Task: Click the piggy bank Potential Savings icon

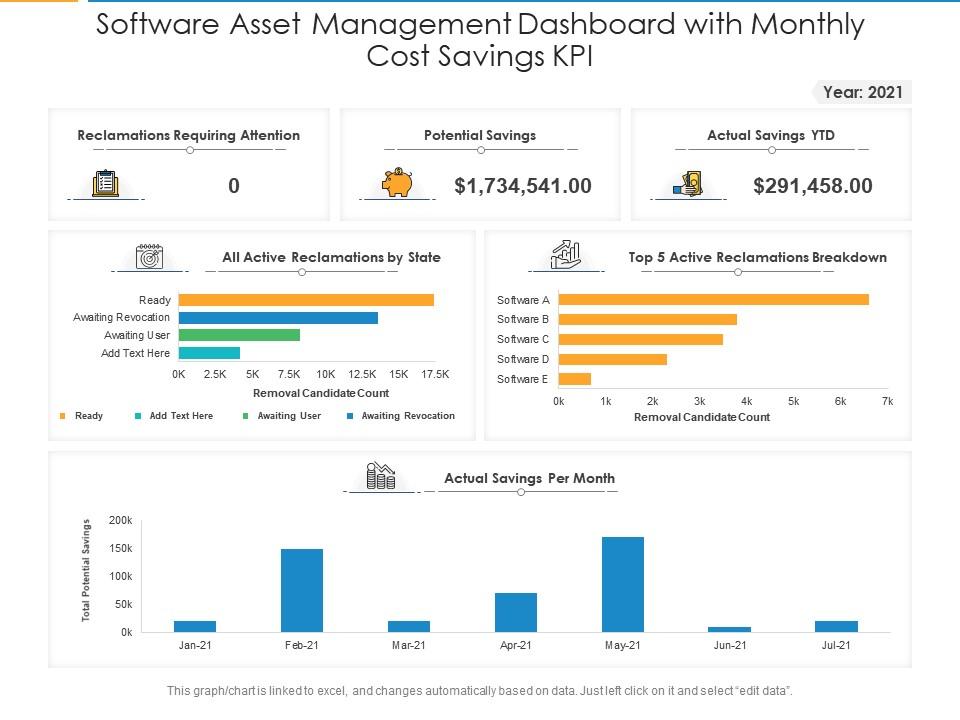Action: (397, 182)
